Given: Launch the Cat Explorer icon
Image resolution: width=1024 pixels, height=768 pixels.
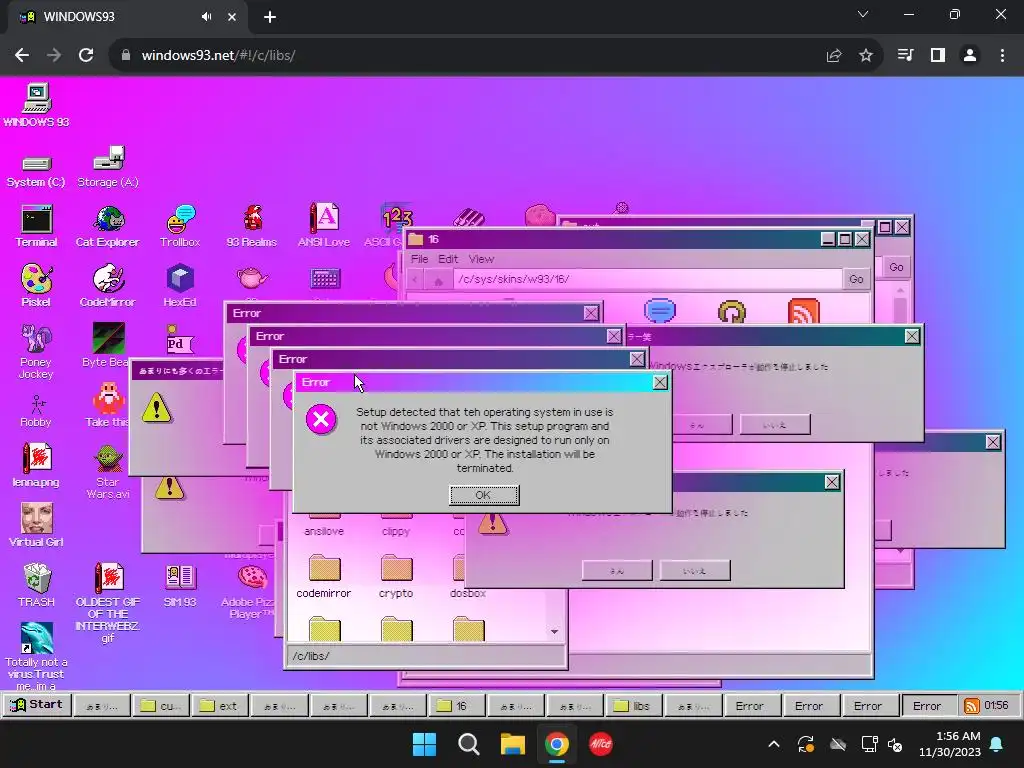Looking at the screenshot, I should click(x=108, y=226).
